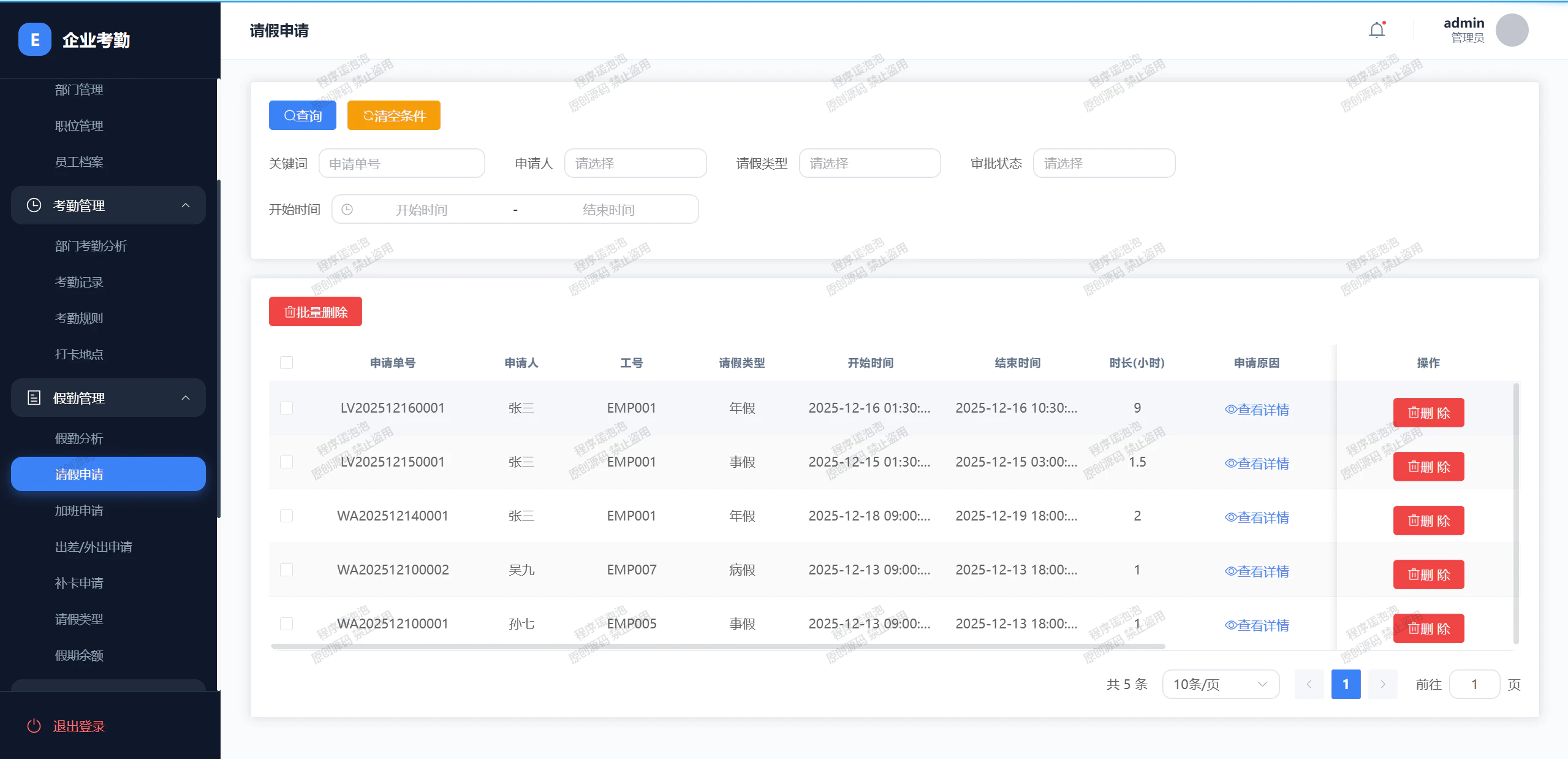Click the 申请单号 column header
This screenshot has width=1568, height=759.
393,363
